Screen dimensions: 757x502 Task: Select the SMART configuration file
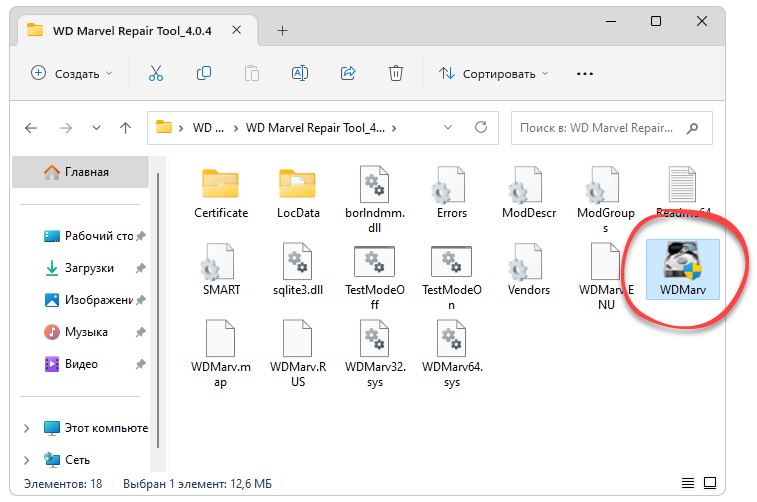[221, 270]
